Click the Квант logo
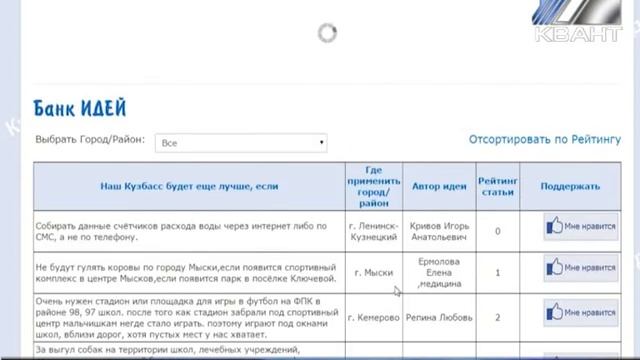Viewport: 640px width, 360px height. coord(578,21)
